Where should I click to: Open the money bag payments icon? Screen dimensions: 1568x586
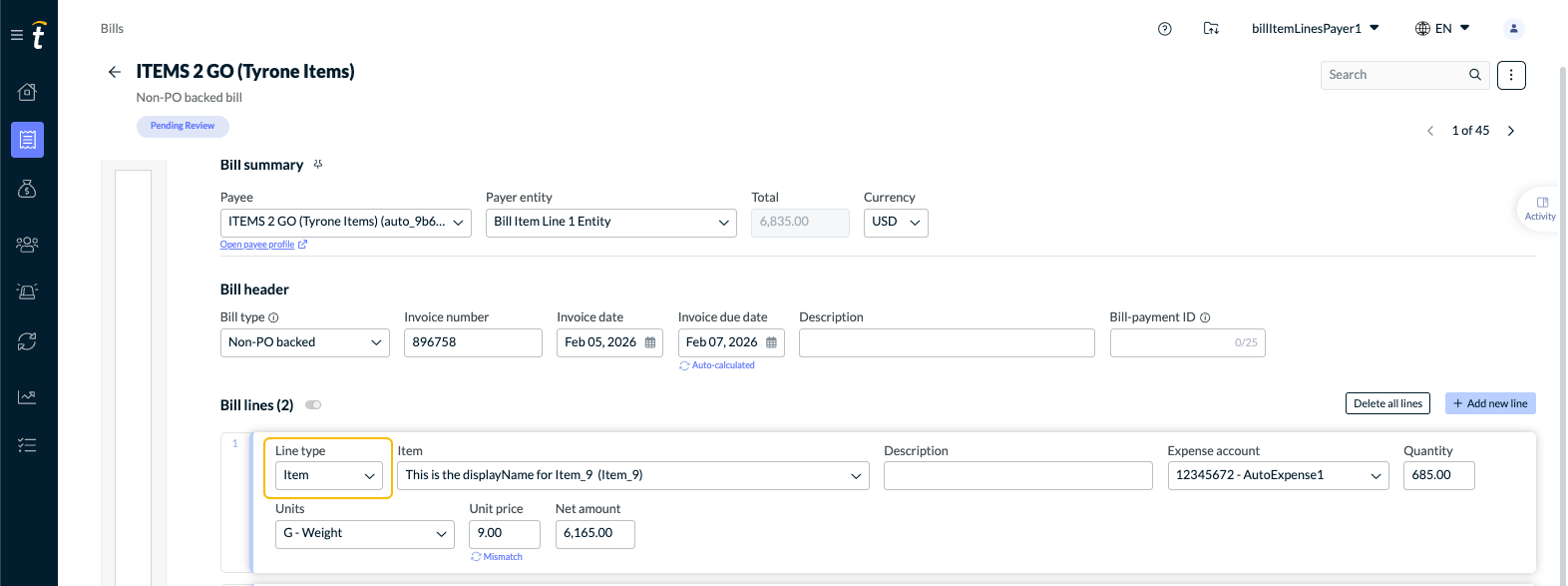pyautogui.click(x=27, y=189)
